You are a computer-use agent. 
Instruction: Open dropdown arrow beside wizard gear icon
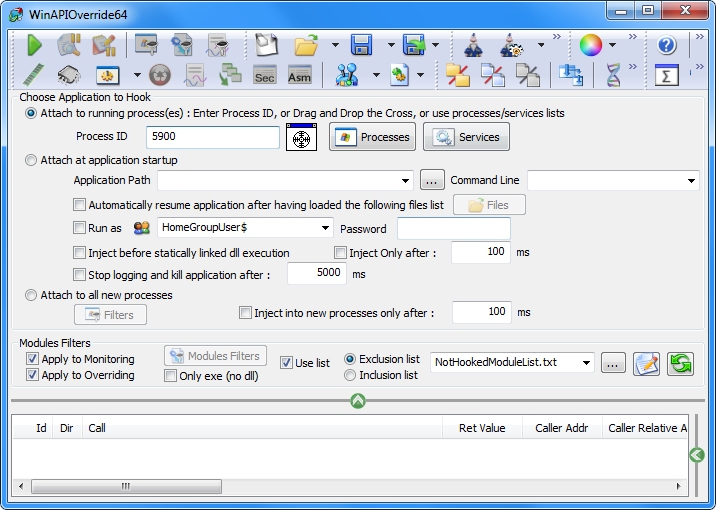[x=541, y=45]
